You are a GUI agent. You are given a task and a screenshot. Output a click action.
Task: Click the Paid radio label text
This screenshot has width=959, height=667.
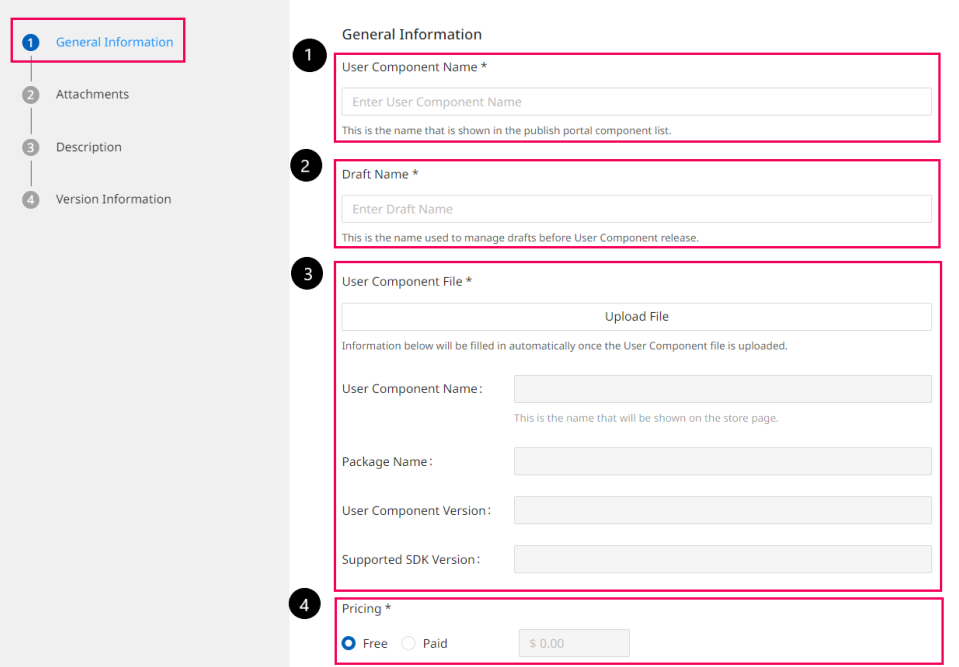click(x=435, y=643)
